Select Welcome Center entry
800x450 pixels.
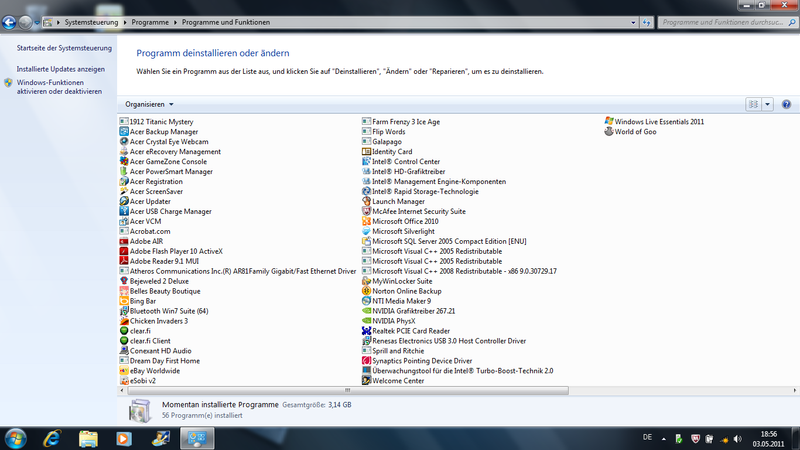393,381
